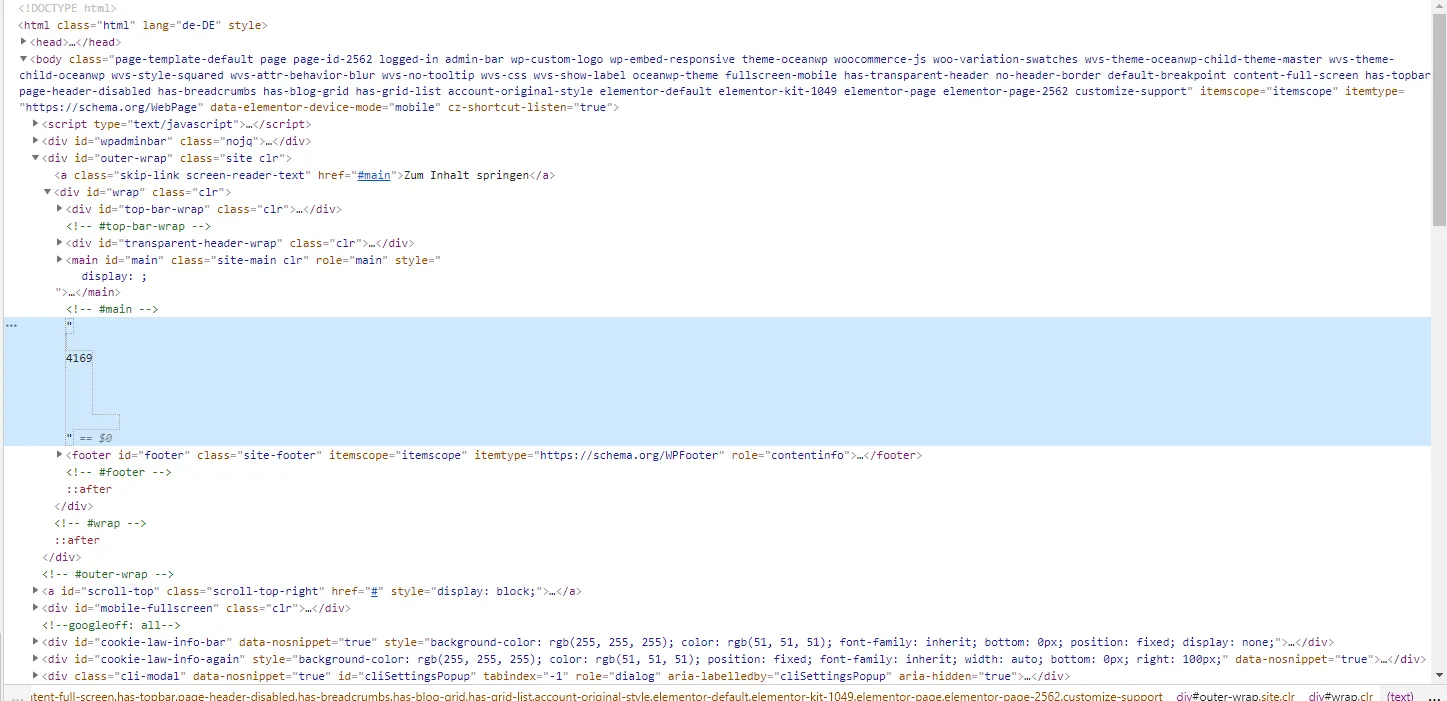Expand the wpadminbar div node

35,141
